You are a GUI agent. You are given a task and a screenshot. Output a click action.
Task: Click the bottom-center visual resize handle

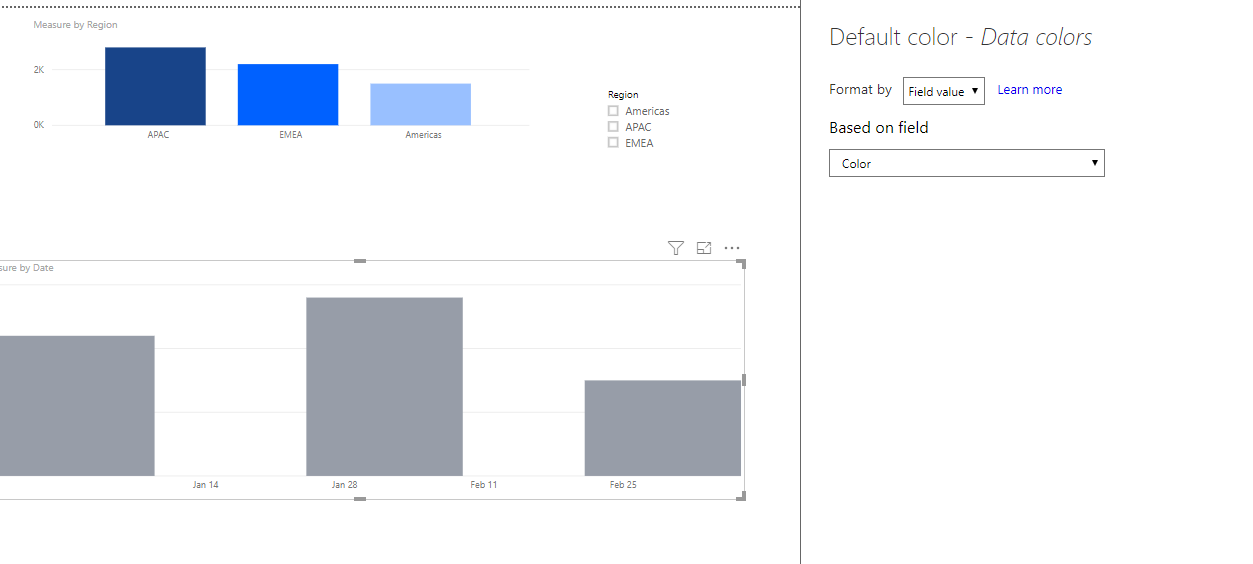360,499
